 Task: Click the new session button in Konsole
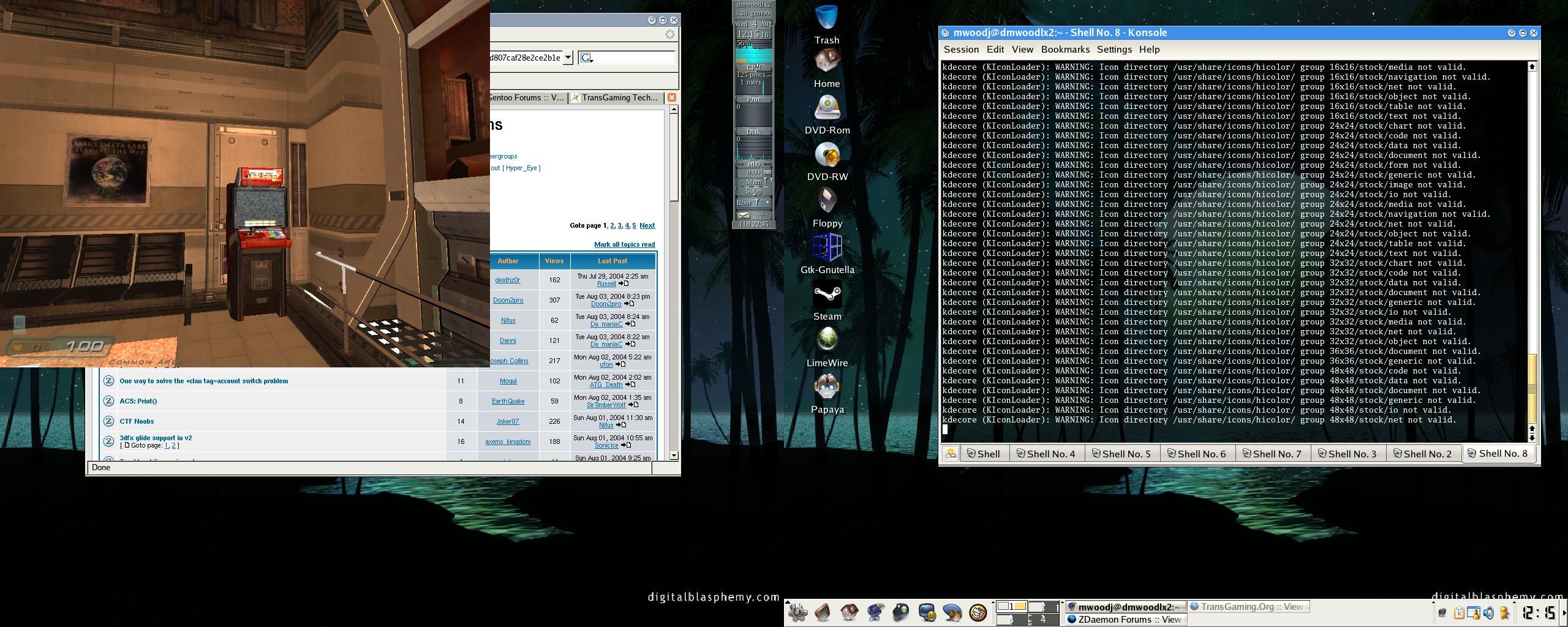pos(951,454)
